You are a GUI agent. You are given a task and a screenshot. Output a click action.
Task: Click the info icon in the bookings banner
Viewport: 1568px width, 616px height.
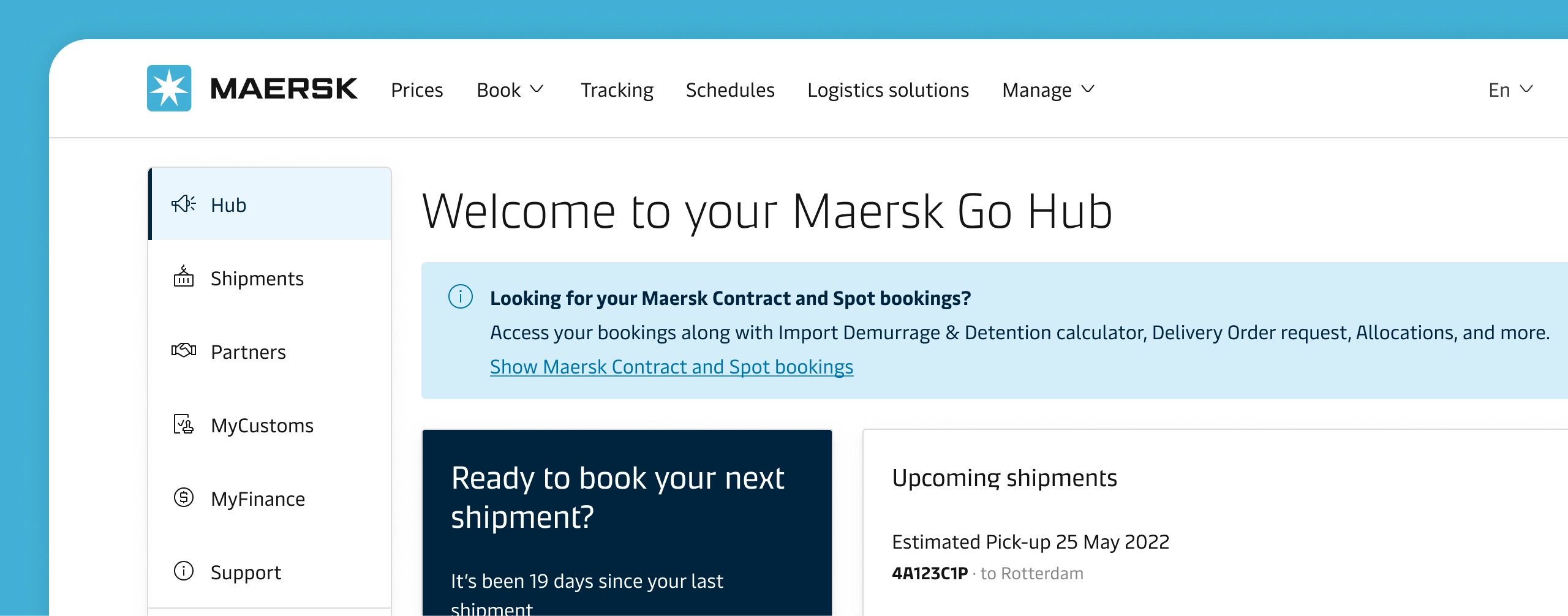click(x=461, y=298)
